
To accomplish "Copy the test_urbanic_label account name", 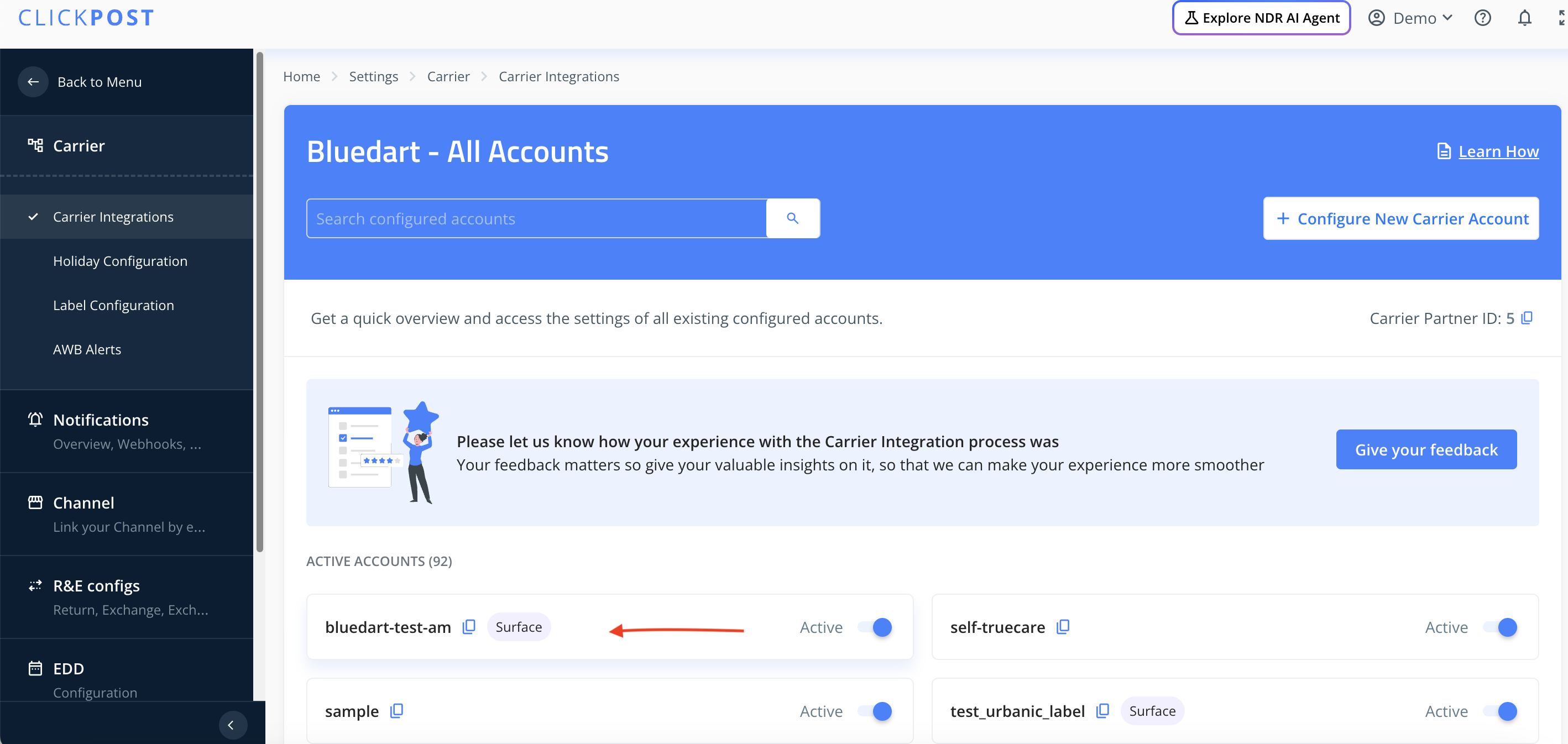I will pyautogui.click(x=1102, y=710).
